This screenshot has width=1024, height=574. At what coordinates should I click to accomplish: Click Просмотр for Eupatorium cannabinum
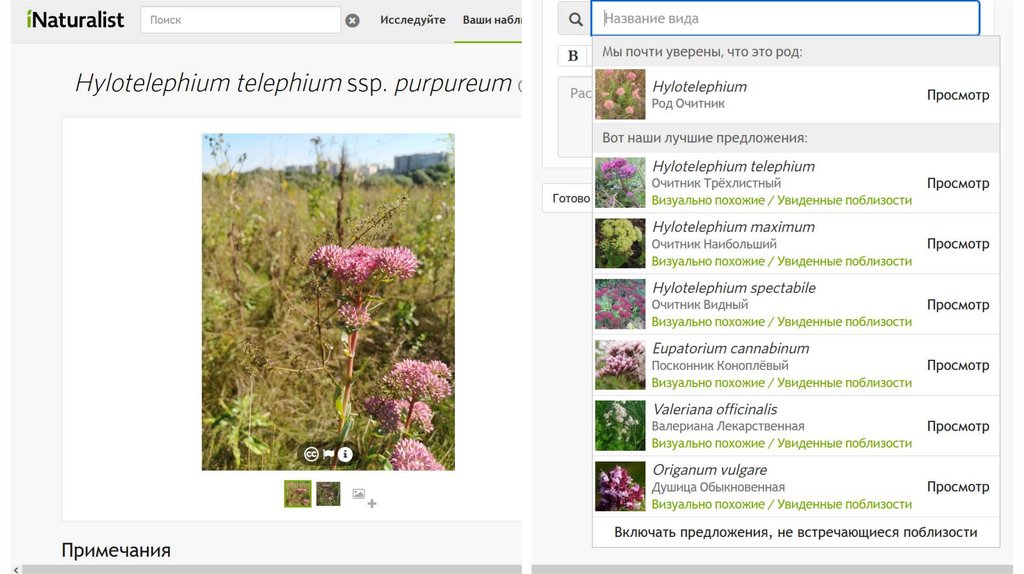957,365
